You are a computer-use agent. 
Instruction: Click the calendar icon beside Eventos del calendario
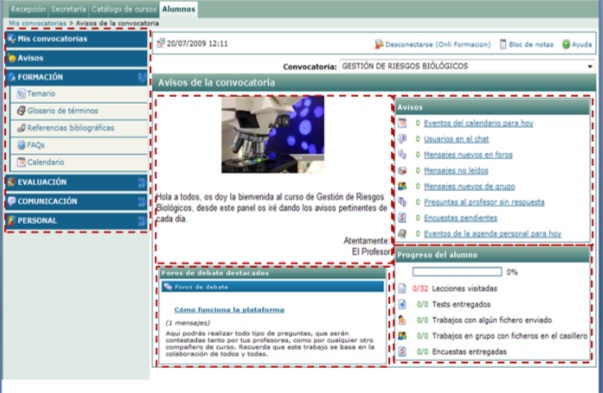tap(402, 123)
